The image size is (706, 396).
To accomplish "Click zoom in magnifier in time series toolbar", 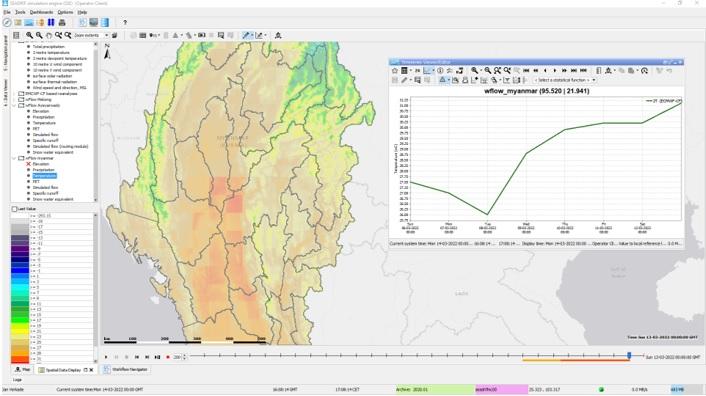I will coord(475,71).
